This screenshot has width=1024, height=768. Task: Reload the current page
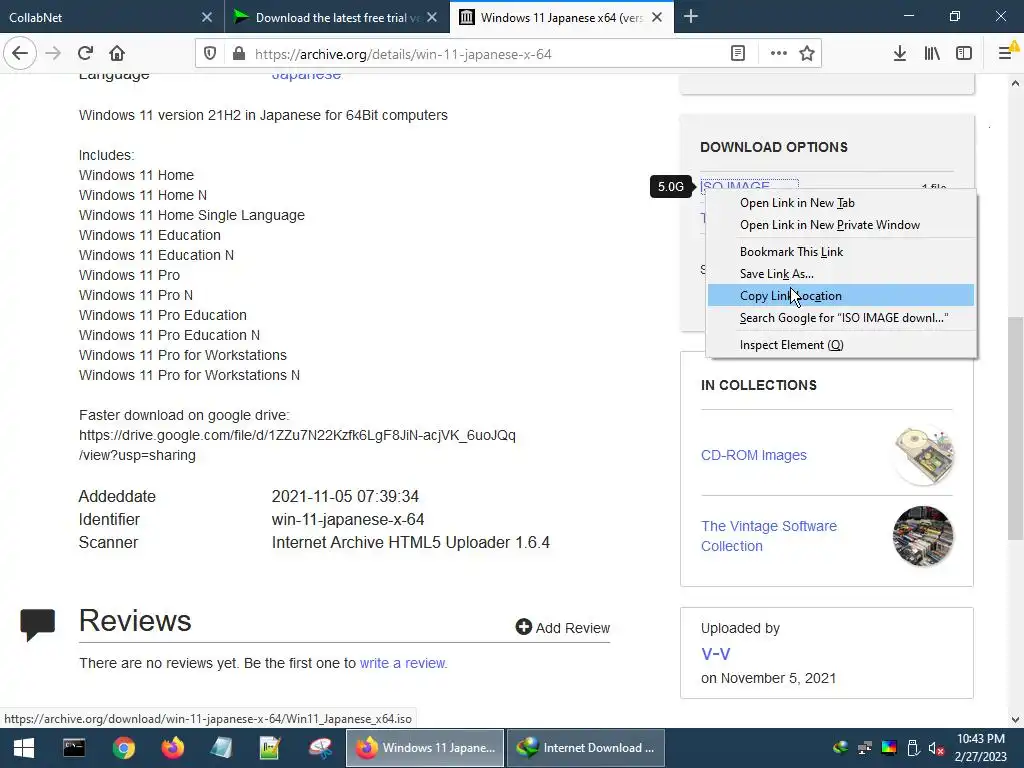pyautogui.click(x=86, y=54)
